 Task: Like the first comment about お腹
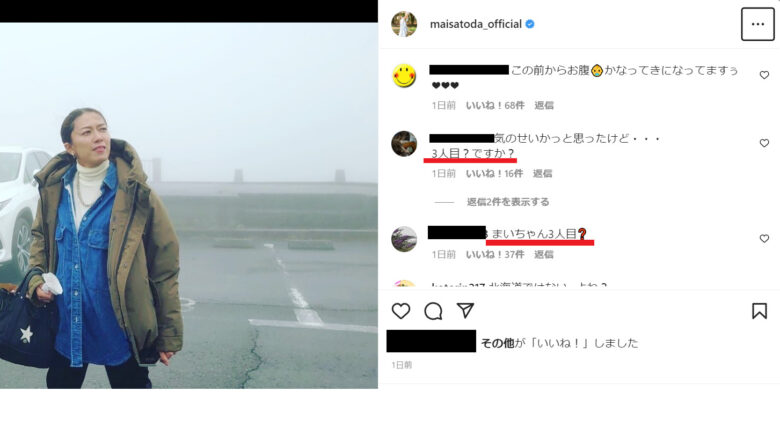pos(764,75)
